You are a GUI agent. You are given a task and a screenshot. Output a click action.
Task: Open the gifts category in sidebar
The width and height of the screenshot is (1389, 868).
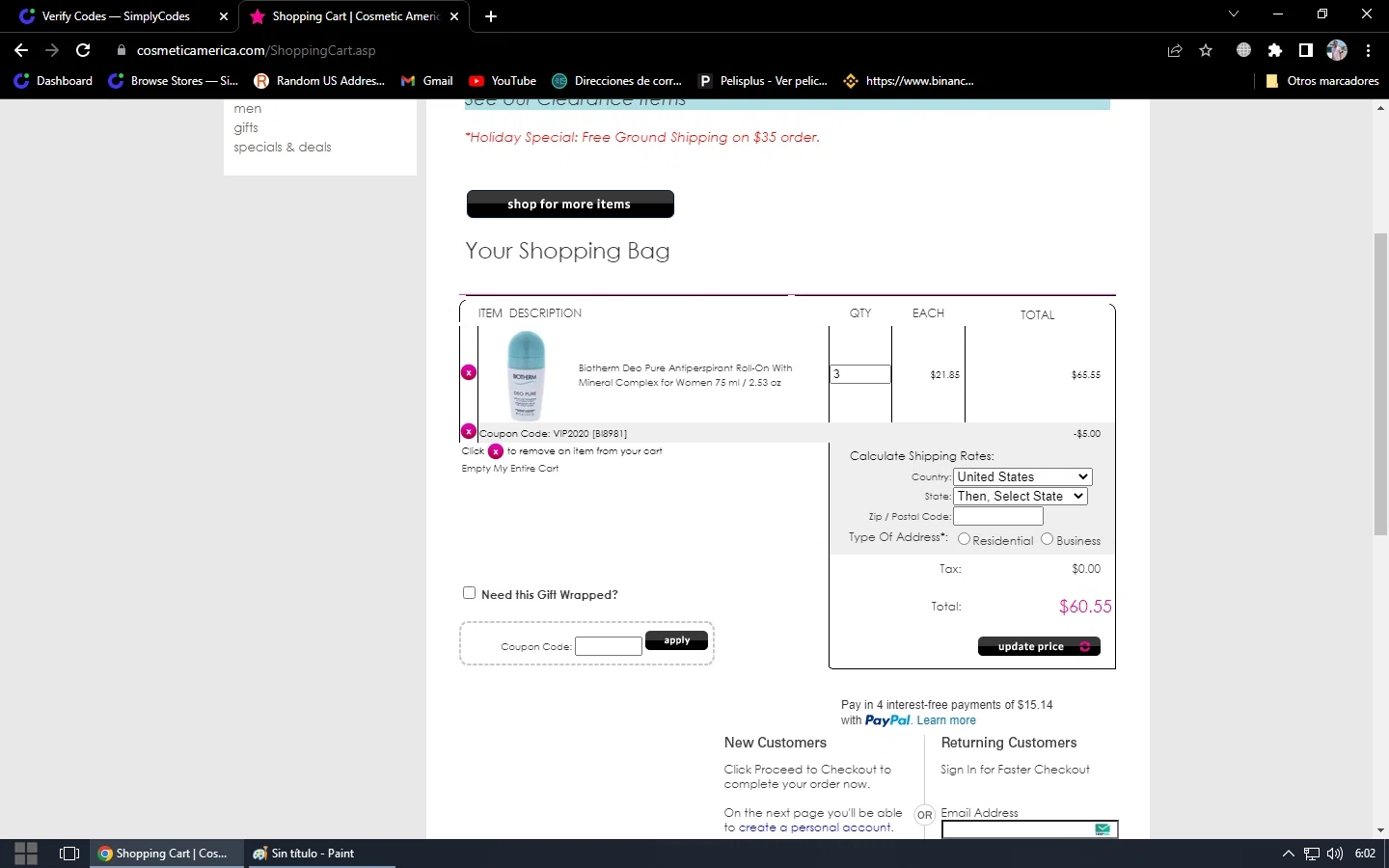246,127
